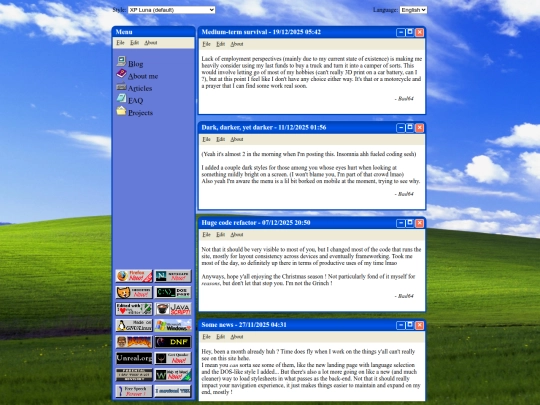Open File menu in the Menu panel
The height and width of the screenshot is (405, 540).
click(120, 43)
